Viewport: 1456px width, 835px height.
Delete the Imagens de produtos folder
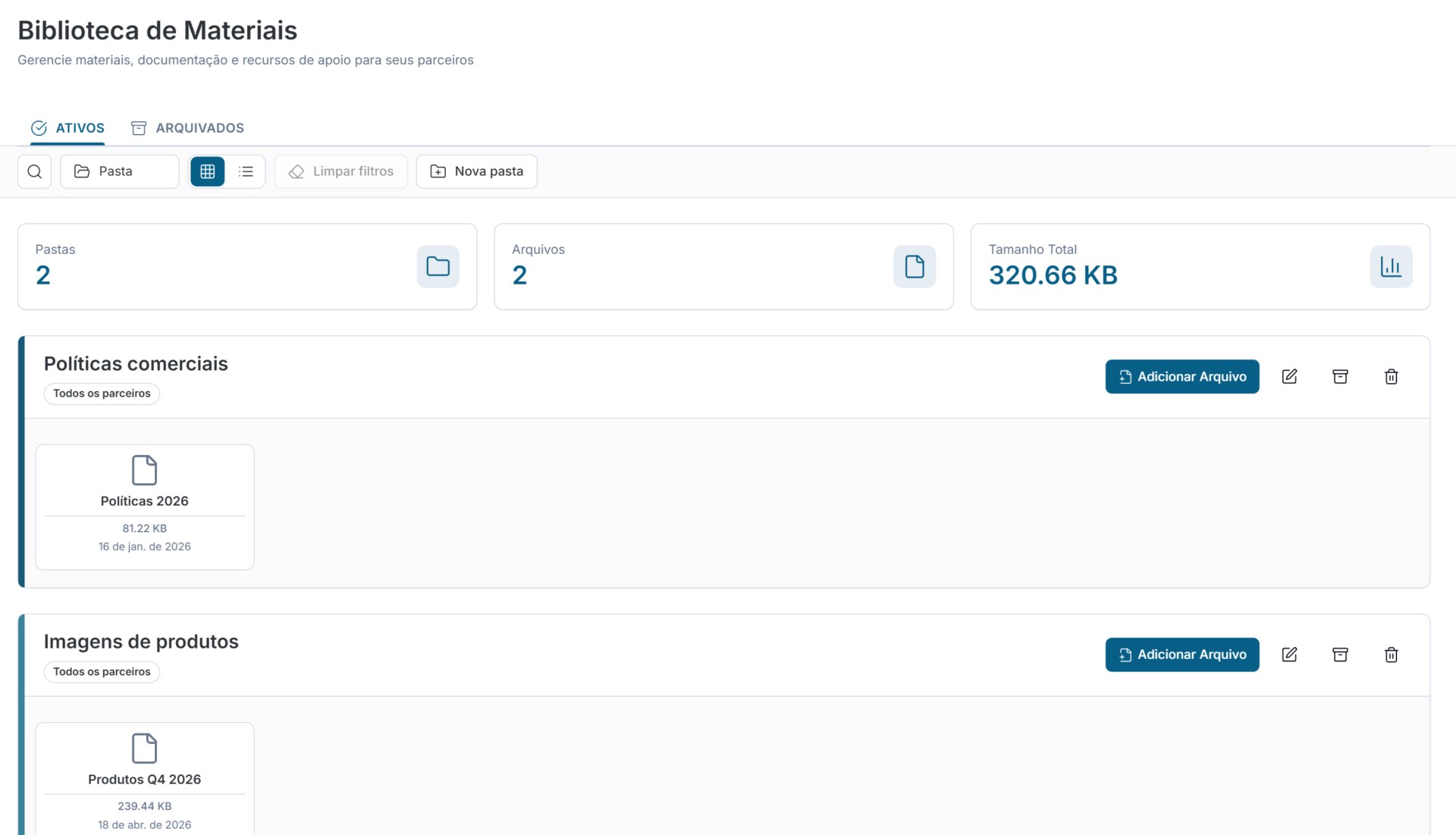point(1391,655)
